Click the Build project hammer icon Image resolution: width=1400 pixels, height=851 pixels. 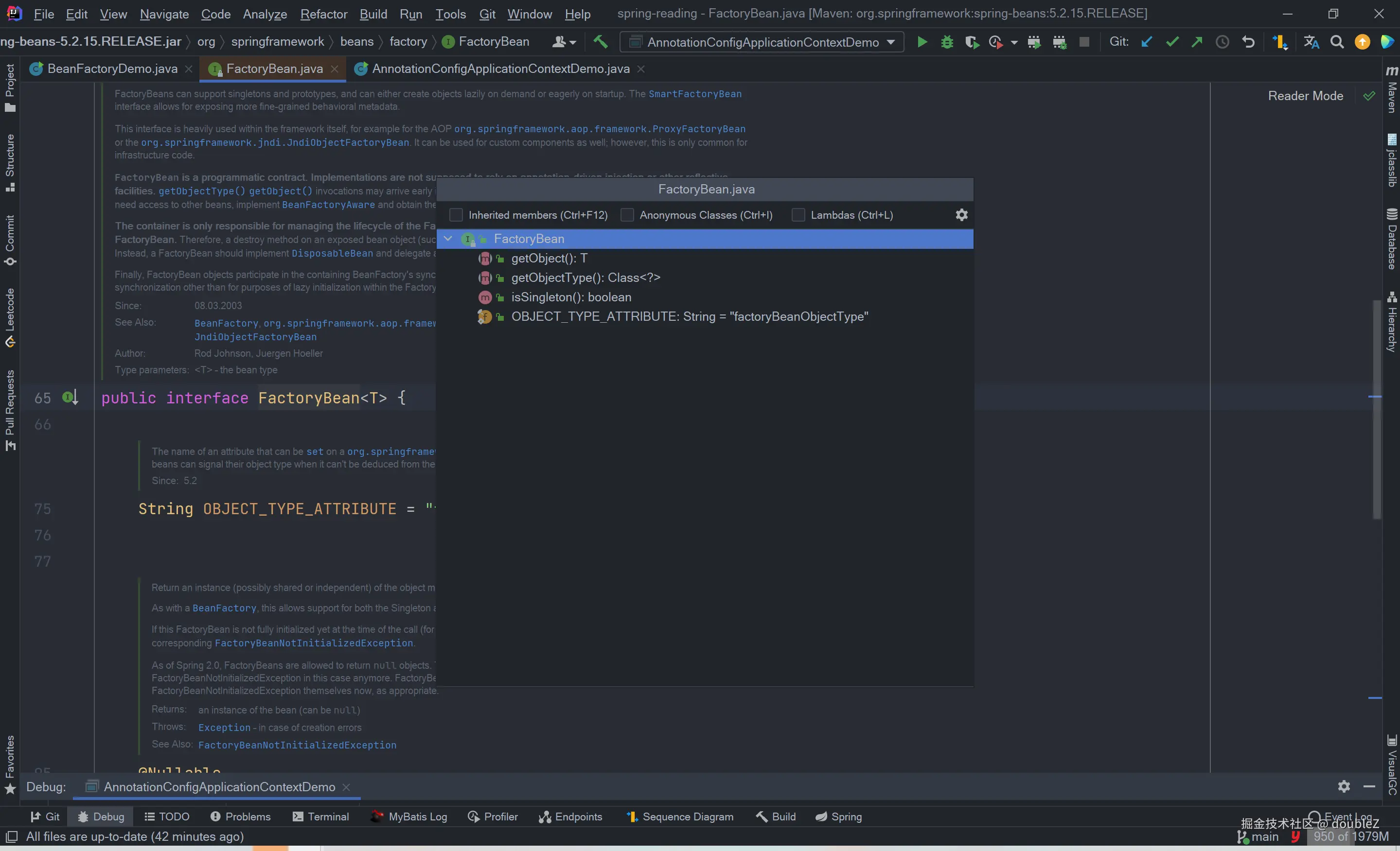600,42
